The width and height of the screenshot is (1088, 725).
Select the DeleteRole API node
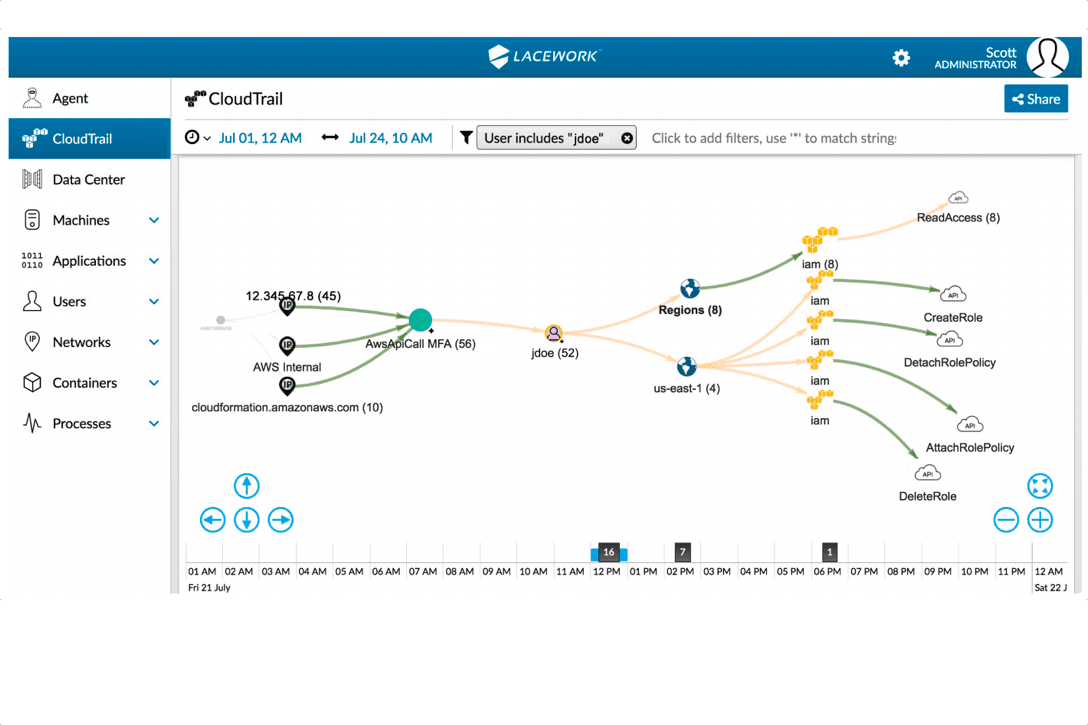tap(928, 474)
